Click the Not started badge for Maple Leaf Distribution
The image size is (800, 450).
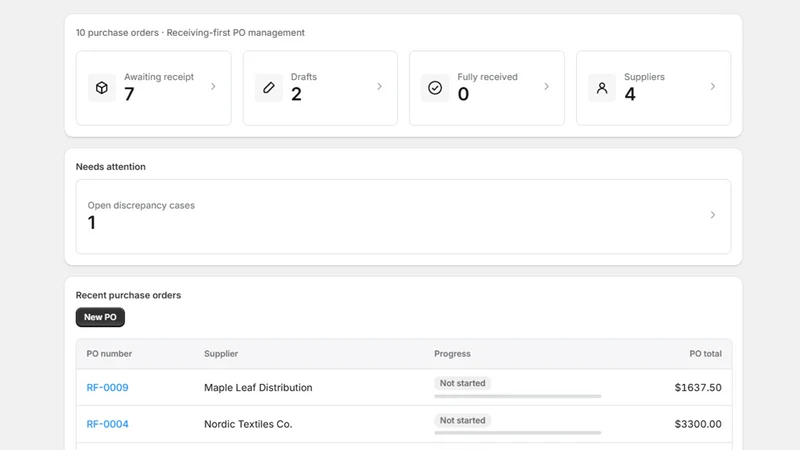click(x=462, y=383)
